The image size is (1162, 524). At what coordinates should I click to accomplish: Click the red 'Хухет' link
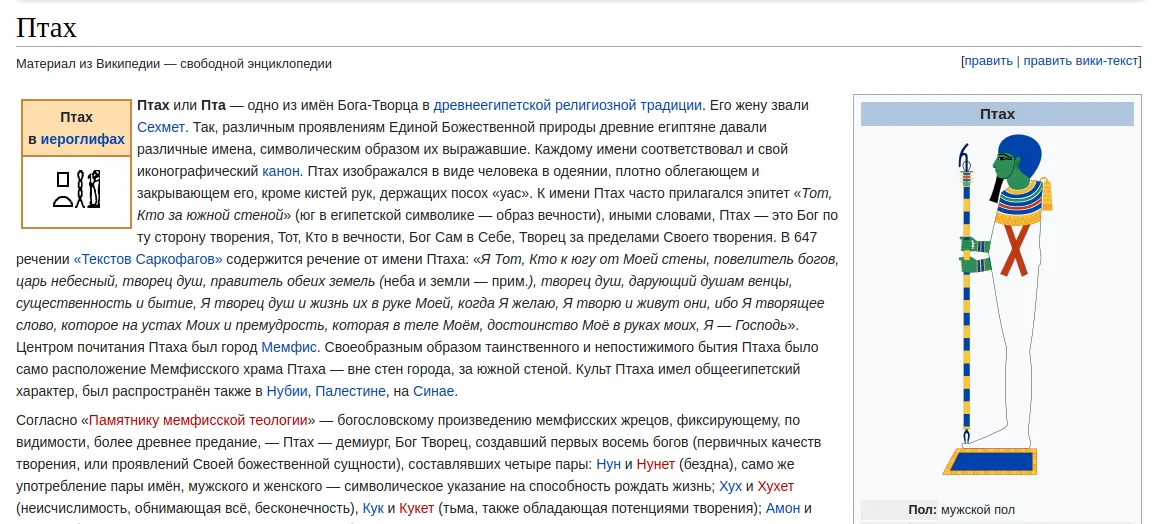tap(776, 486)
